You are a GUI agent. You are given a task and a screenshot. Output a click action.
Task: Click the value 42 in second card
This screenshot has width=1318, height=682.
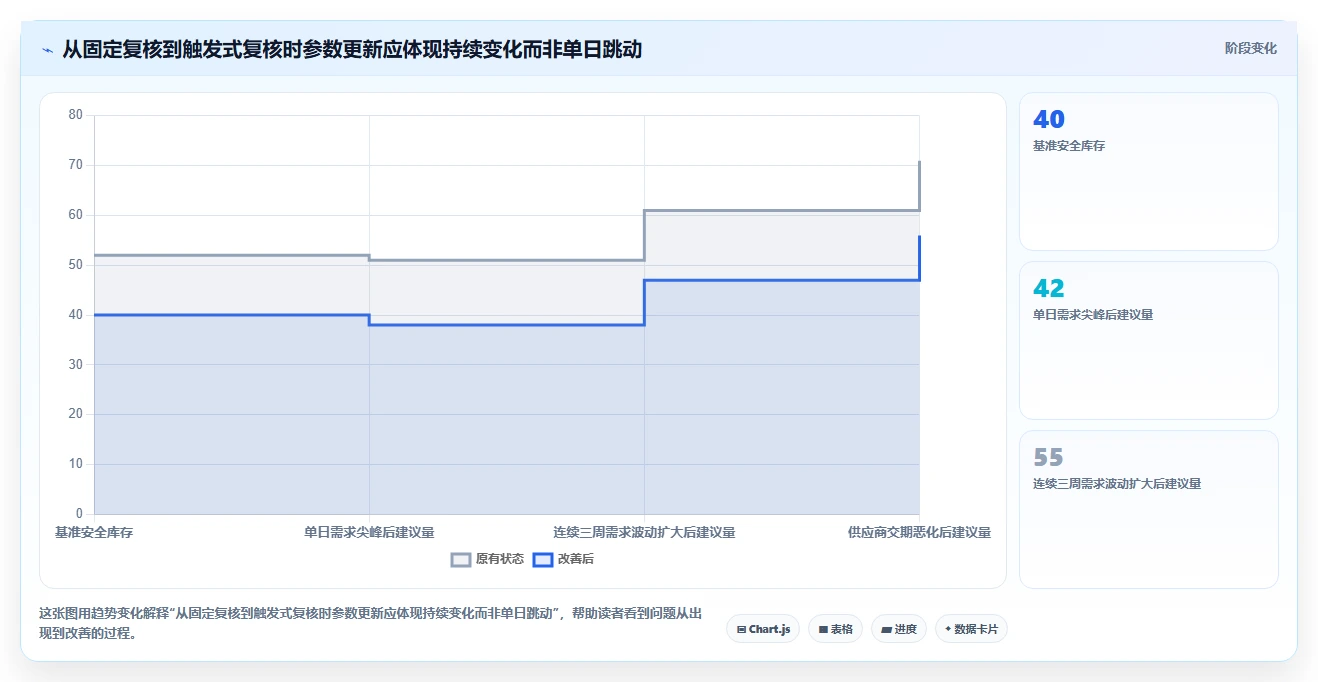(1049, 289)
